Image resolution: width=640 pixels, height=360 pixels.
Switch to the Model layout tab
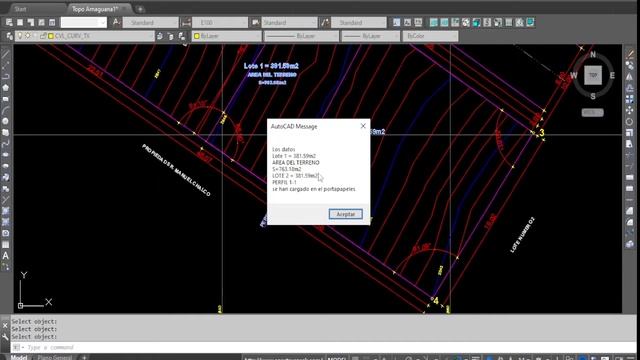tap(19, 357)
